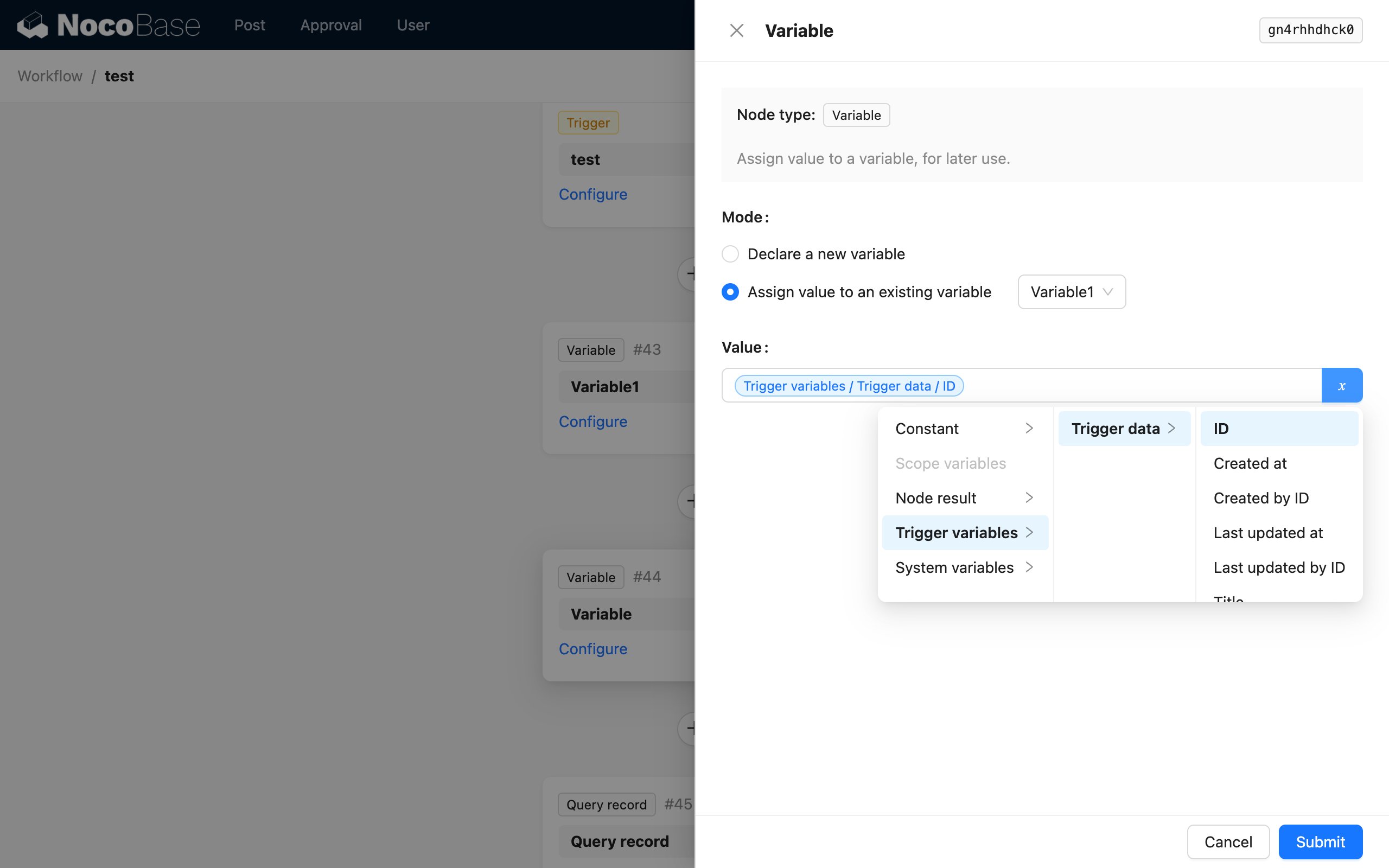This screenshot has width=1389, height=868.
Task: Cancel the Variable node changes
Action: coord(1228,841)
